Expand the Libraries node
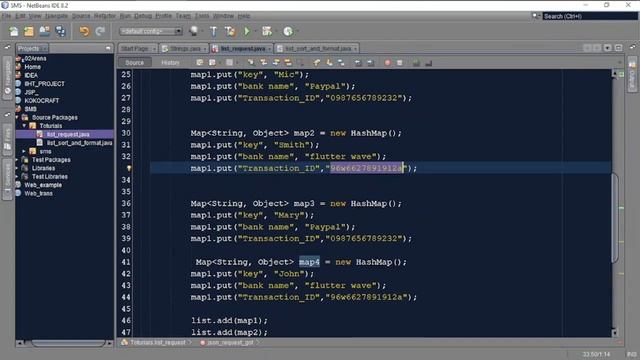 pyautogui.click(x=17, y=168)
